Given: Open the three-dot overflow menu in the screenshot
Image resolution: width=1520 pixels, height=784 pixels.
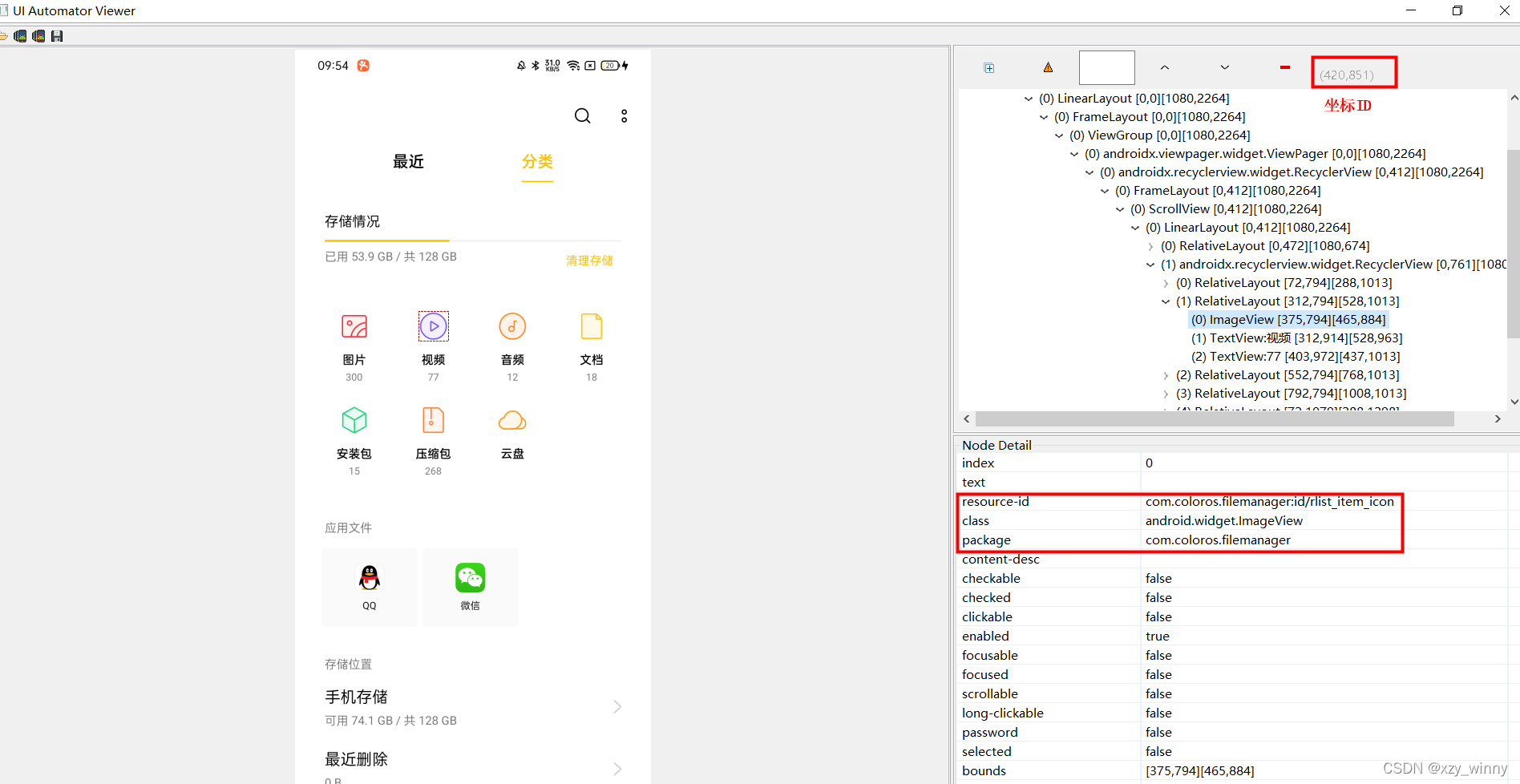Looking at the screenshot, I should [624, 115].
